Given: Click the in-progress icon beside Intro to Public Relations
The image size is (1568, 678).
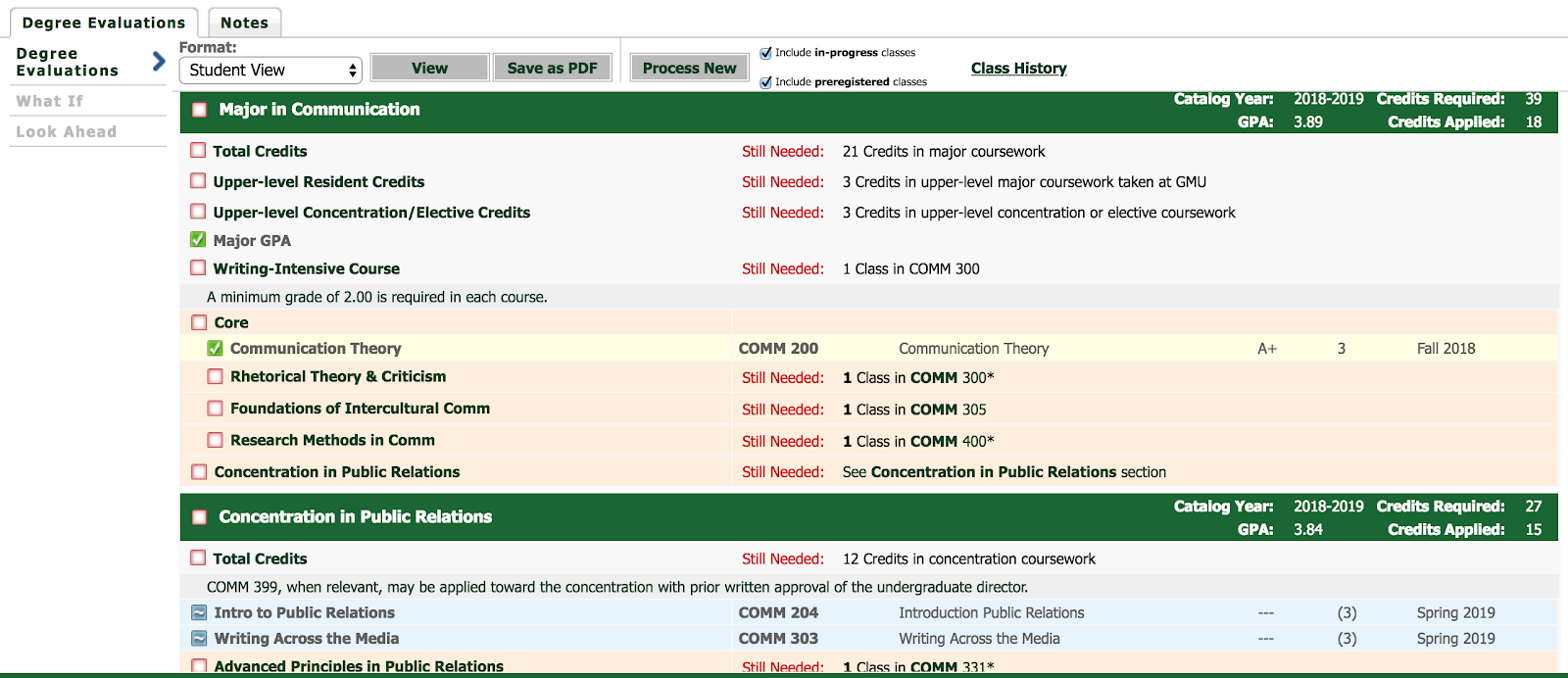Looking at the screenshot, I should 199,612.
